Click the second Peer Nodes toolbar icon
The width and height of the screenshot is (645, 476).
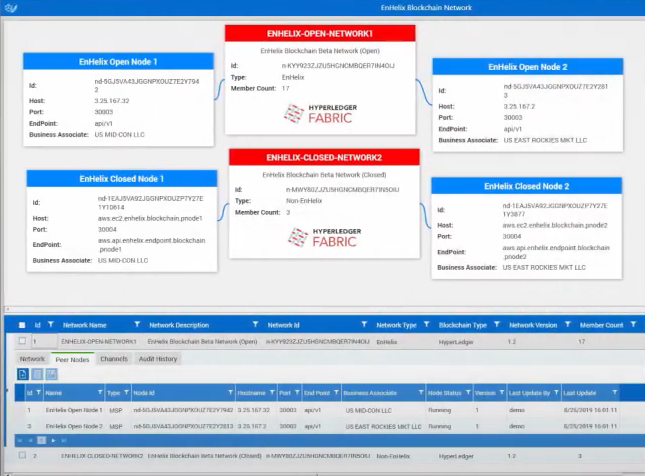point(35,373)
